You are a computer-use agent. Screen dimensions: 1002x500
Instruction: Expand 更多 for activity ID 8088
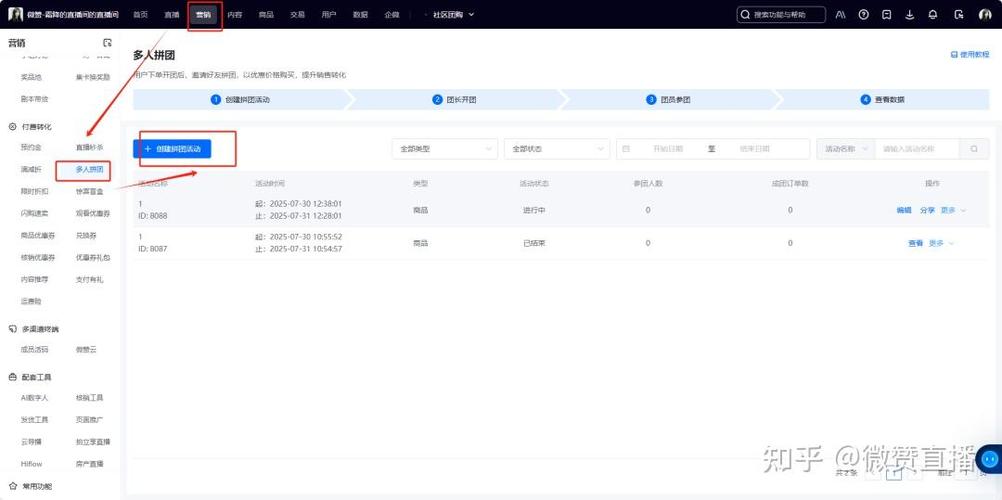pos(953,210)
